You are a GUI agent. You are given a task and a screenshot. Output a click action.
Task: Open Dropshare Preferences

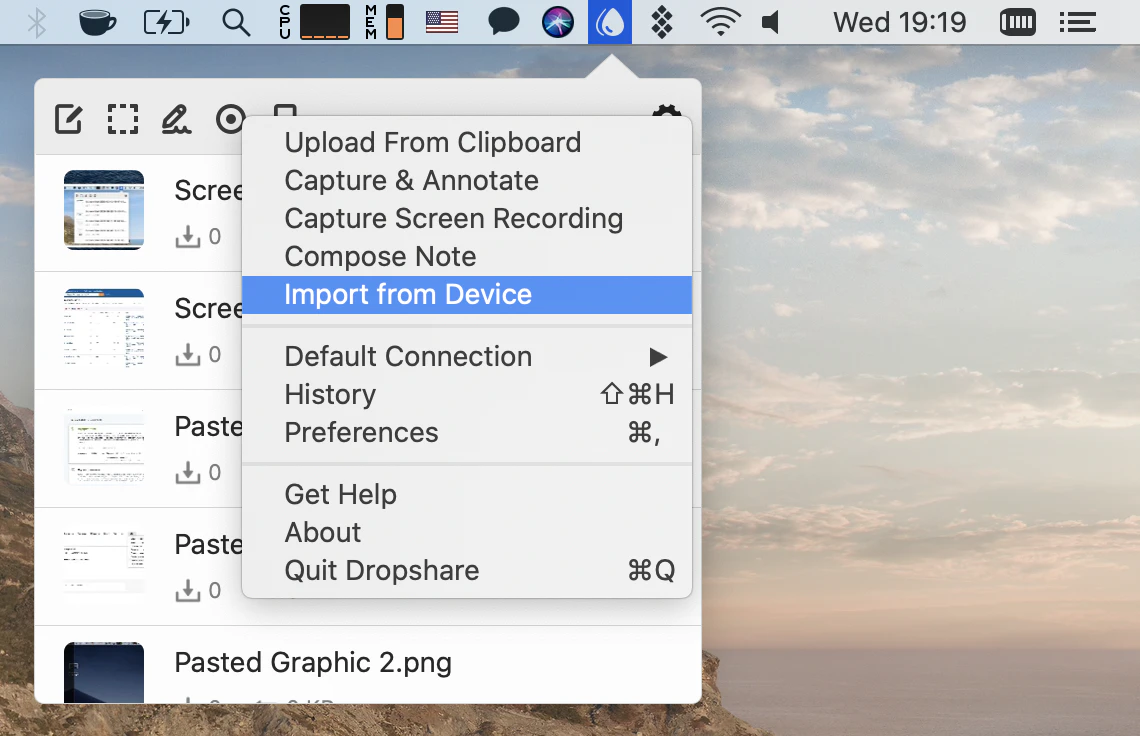(x=467, y=433)
